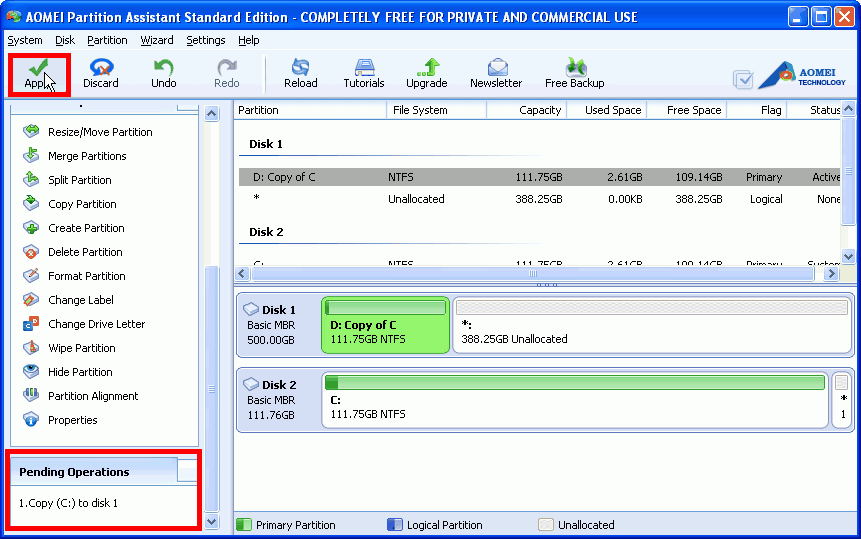Viewport: 861px width, 539px height.
Task: Click the Primary Partition legend swatch
Action: [244, 525]
